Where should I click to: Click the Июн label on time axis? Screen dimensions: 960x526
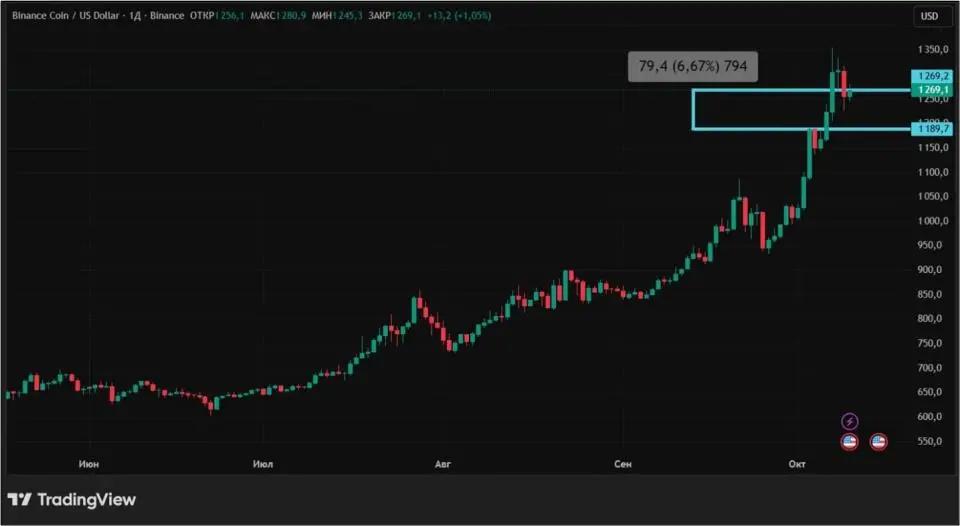click(x=88, y=464)
